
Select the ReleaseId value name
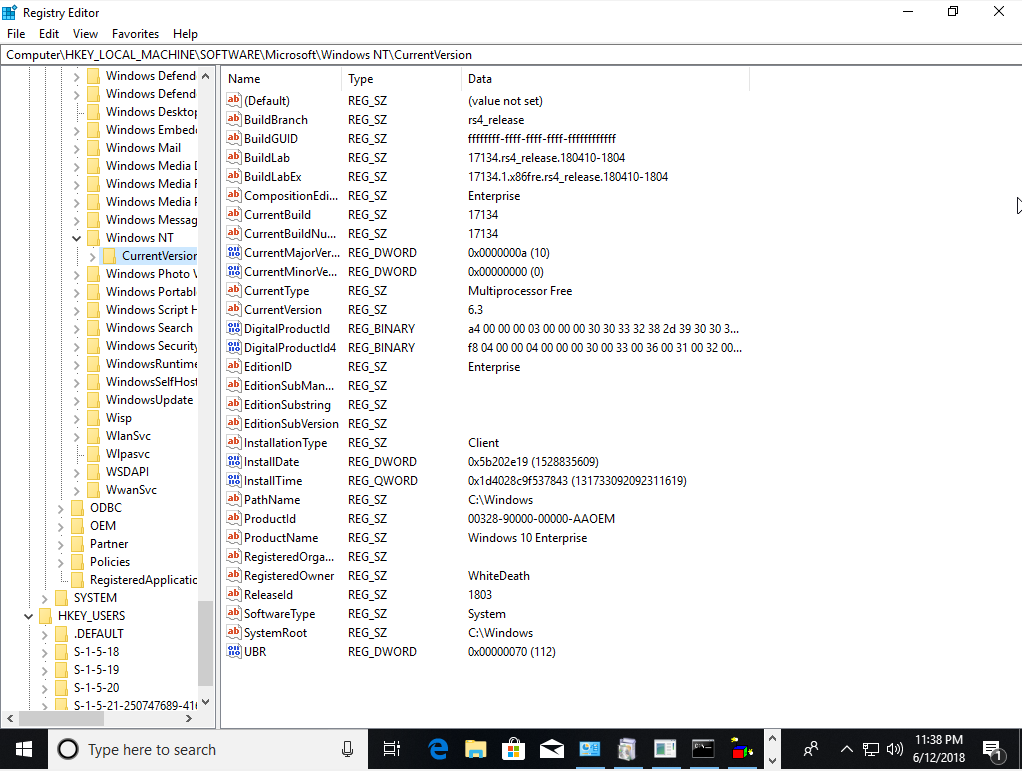coord(269,594)
